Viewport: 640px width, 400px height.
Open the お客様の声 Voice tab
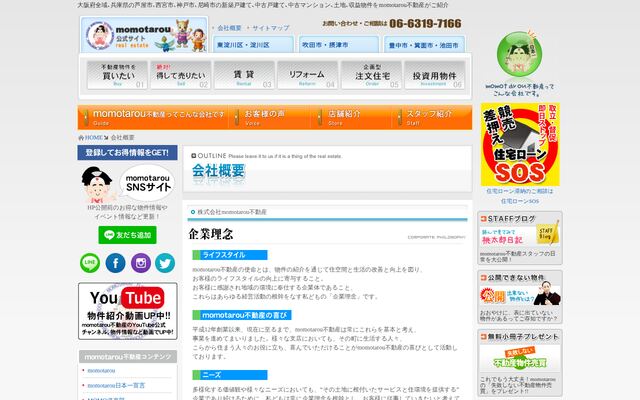coord(269,117)
